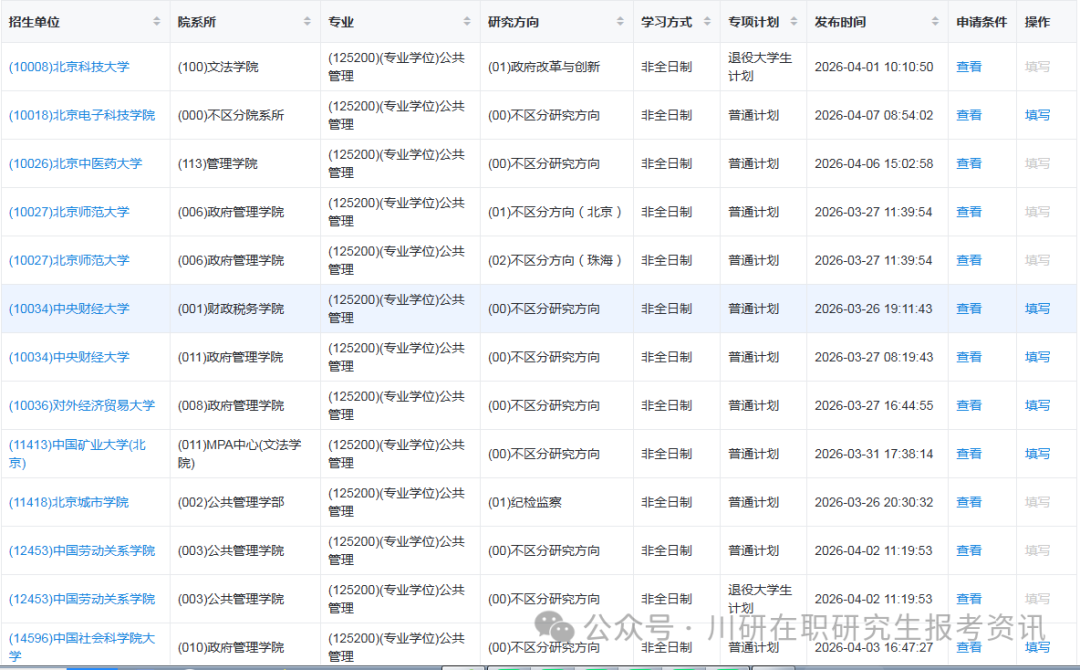Sort the 院系所 column using its arrow icon

point(309,20)
